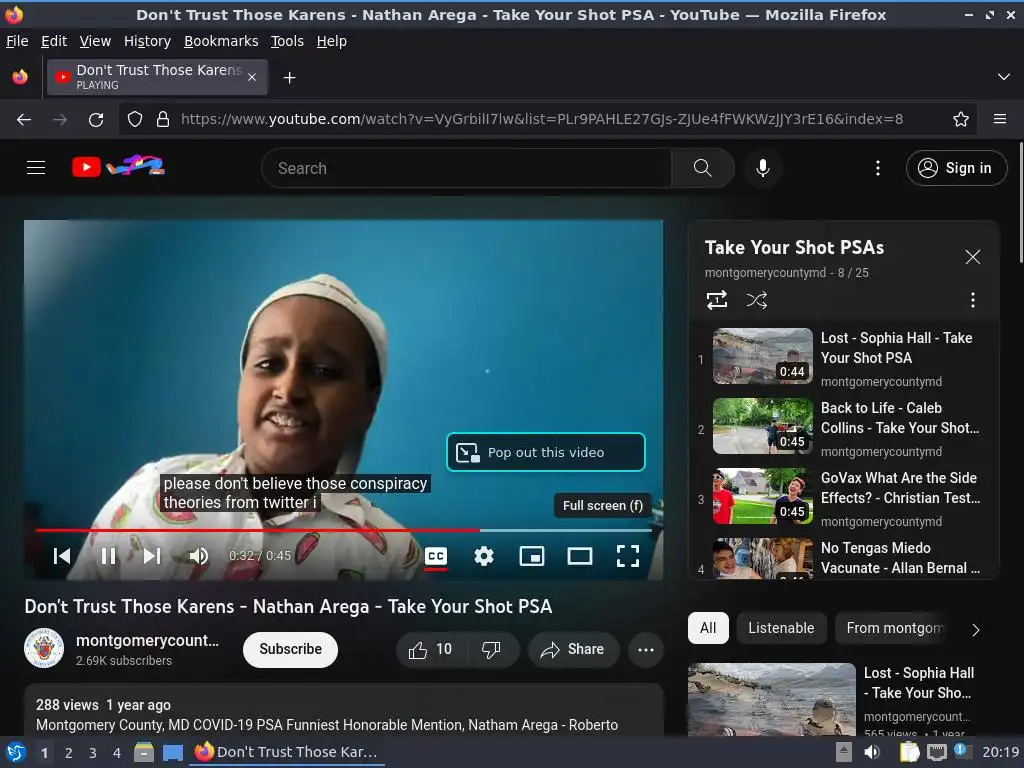Toggle loop playlist

[716, 300]
